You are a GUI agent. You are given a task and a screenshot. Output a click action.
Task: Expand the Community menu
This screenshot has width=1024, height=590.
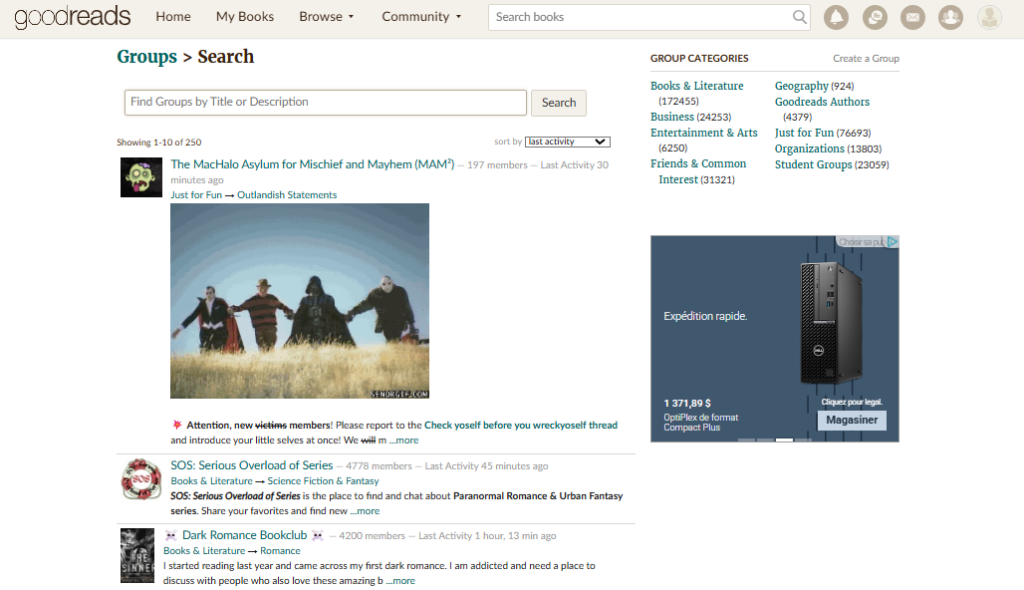[x=422, y=17]
